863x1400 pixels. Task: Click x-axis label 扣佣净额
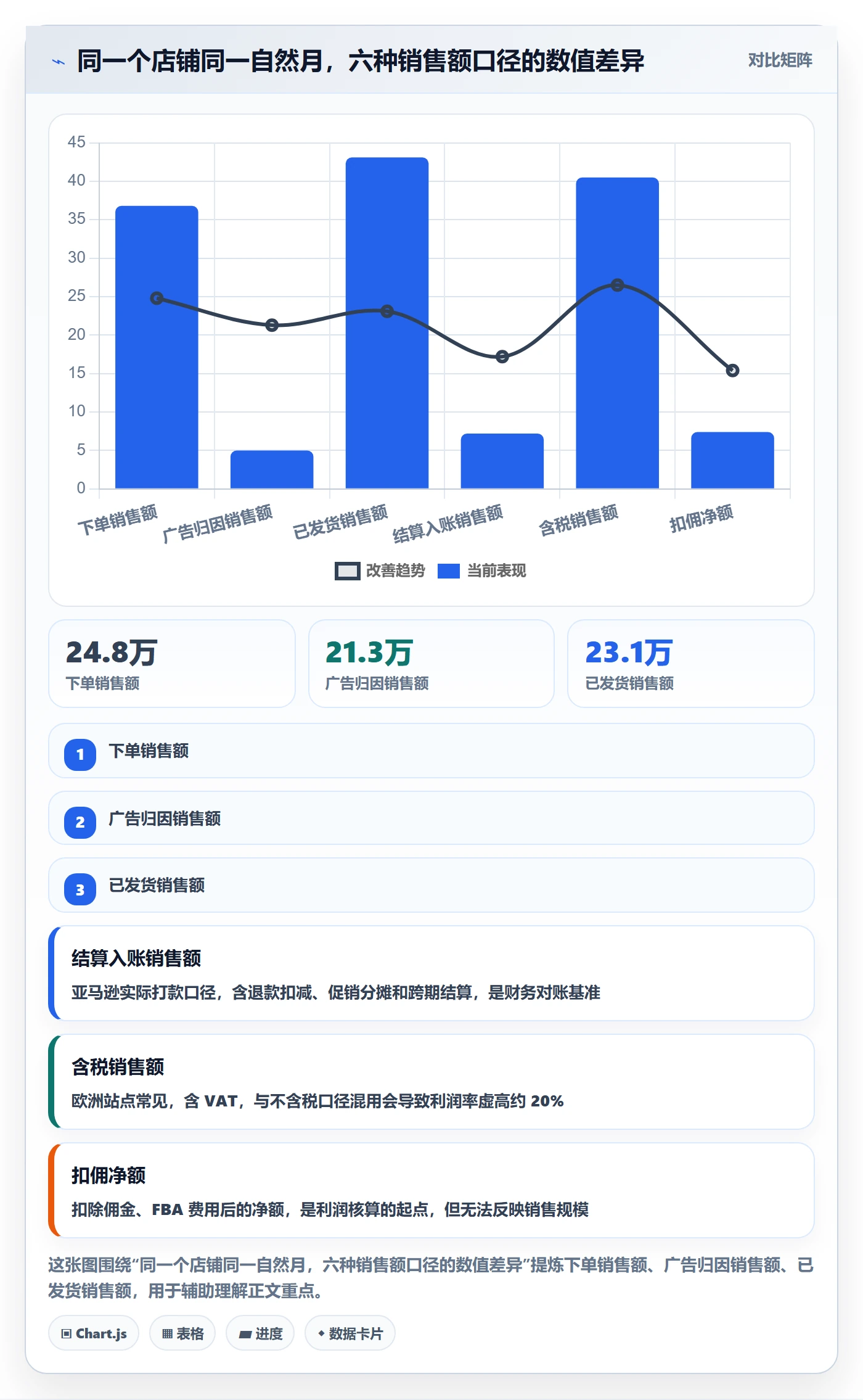[x=701, y=518]
